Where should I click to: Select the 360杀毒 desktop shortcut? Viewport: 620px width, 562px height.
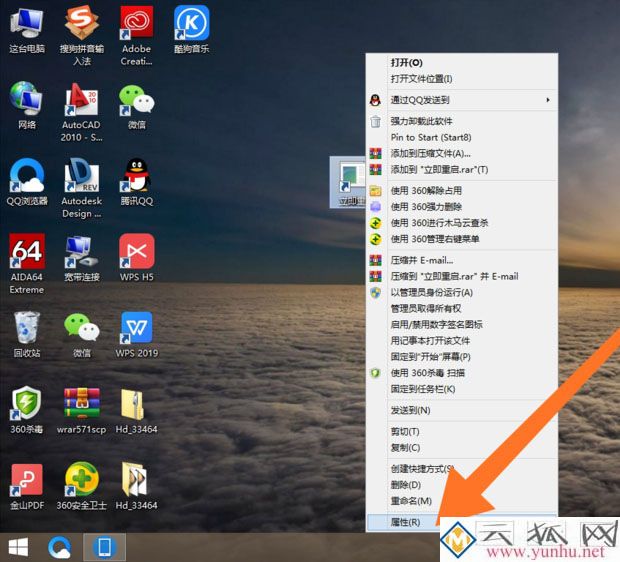click(x=26, y=411)
